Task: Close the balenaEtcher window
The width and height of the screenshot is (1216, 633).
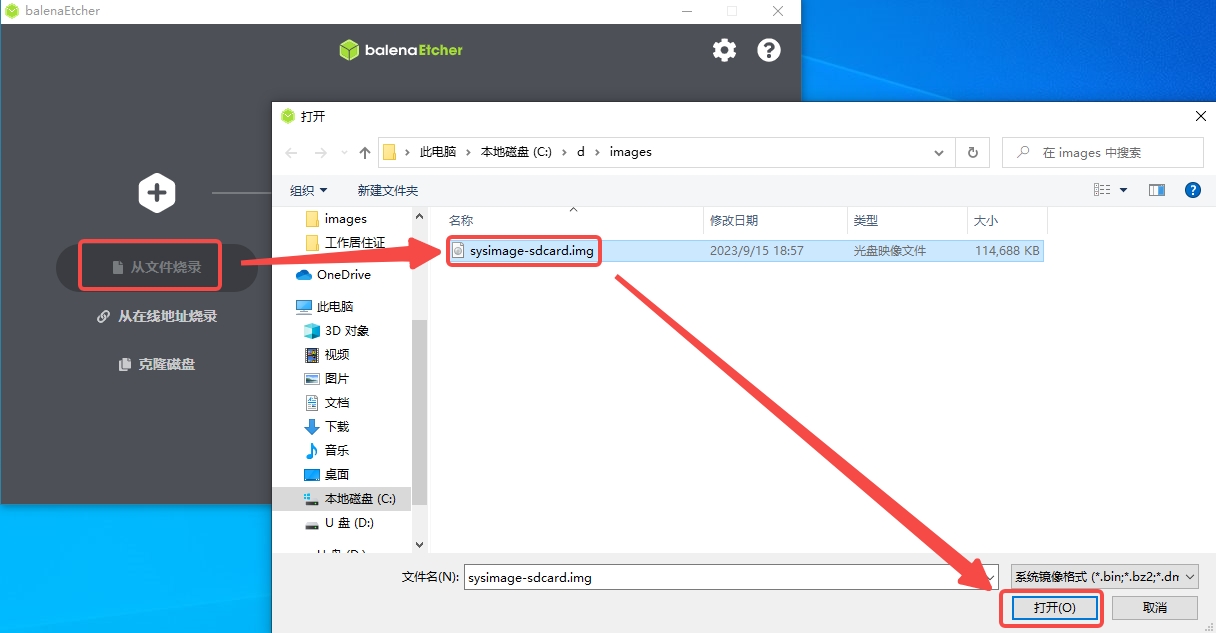Action: coord(778,11)
